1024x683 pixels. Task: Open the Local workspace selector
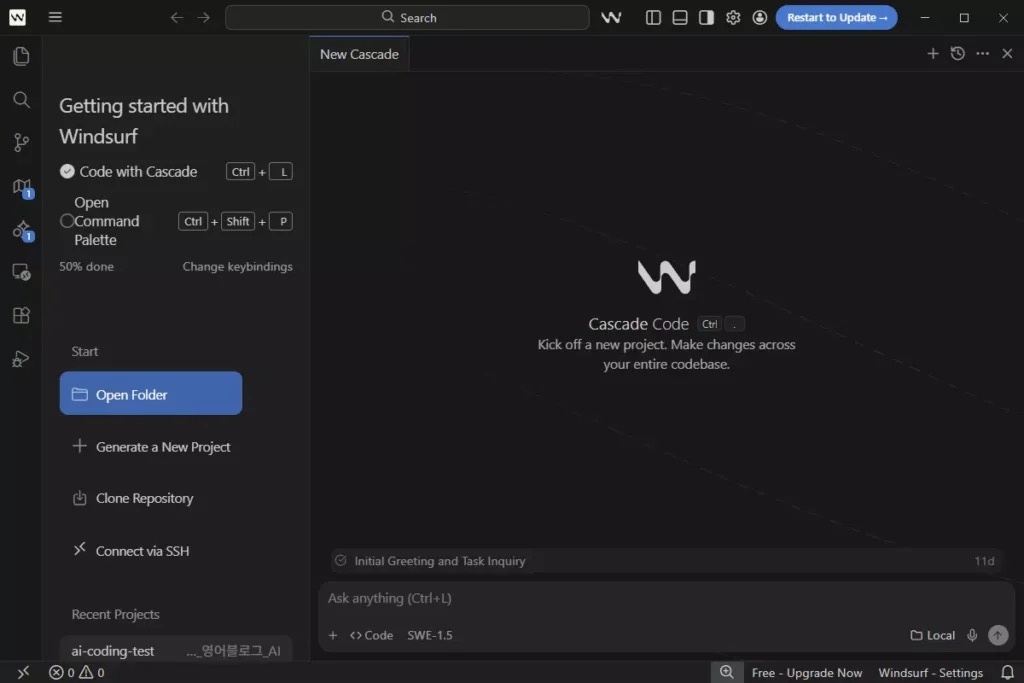pos(933,635)
